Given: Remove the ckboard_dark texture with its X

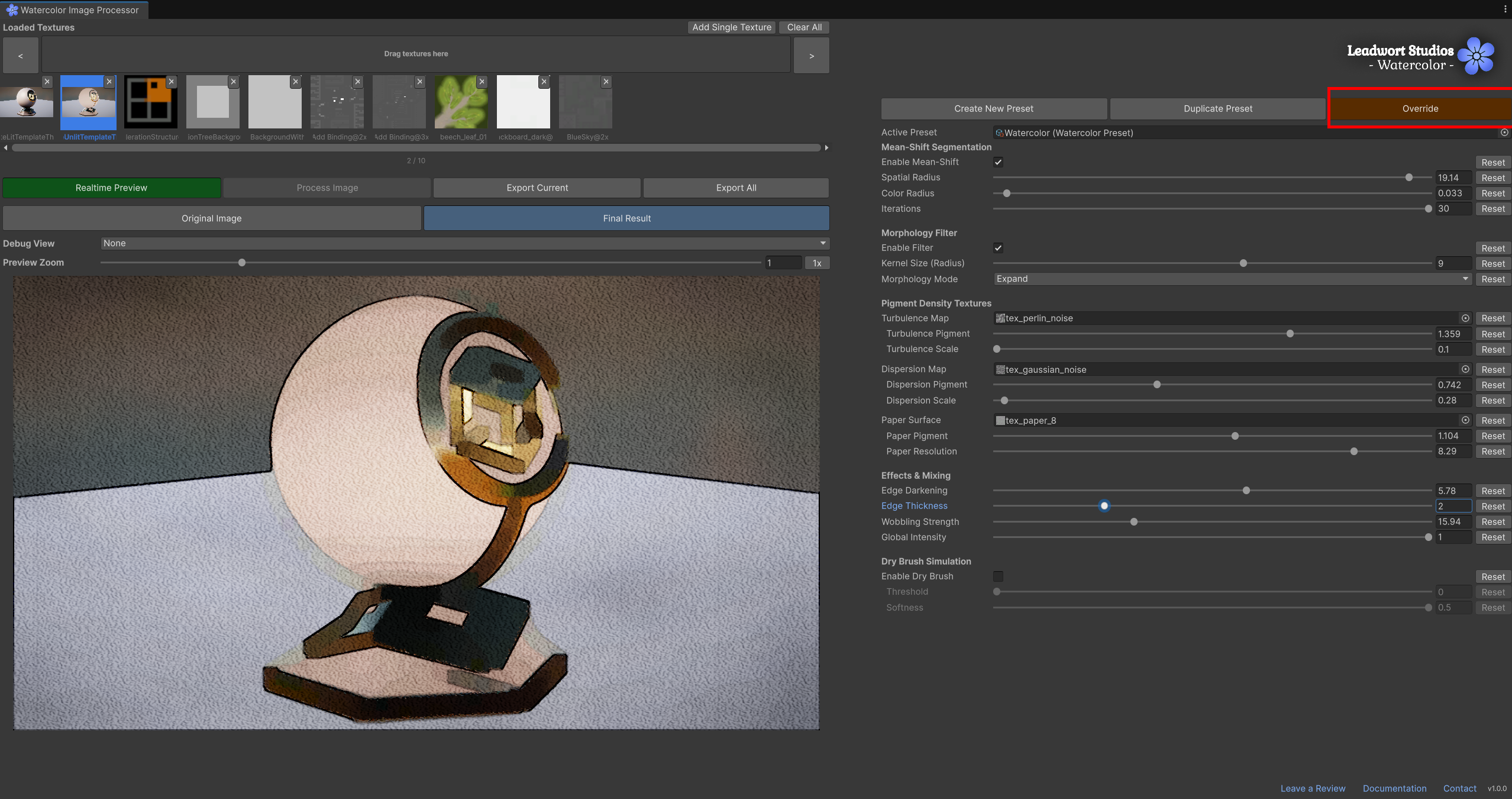Looking at the screenshot, I should tap(544, 82).
